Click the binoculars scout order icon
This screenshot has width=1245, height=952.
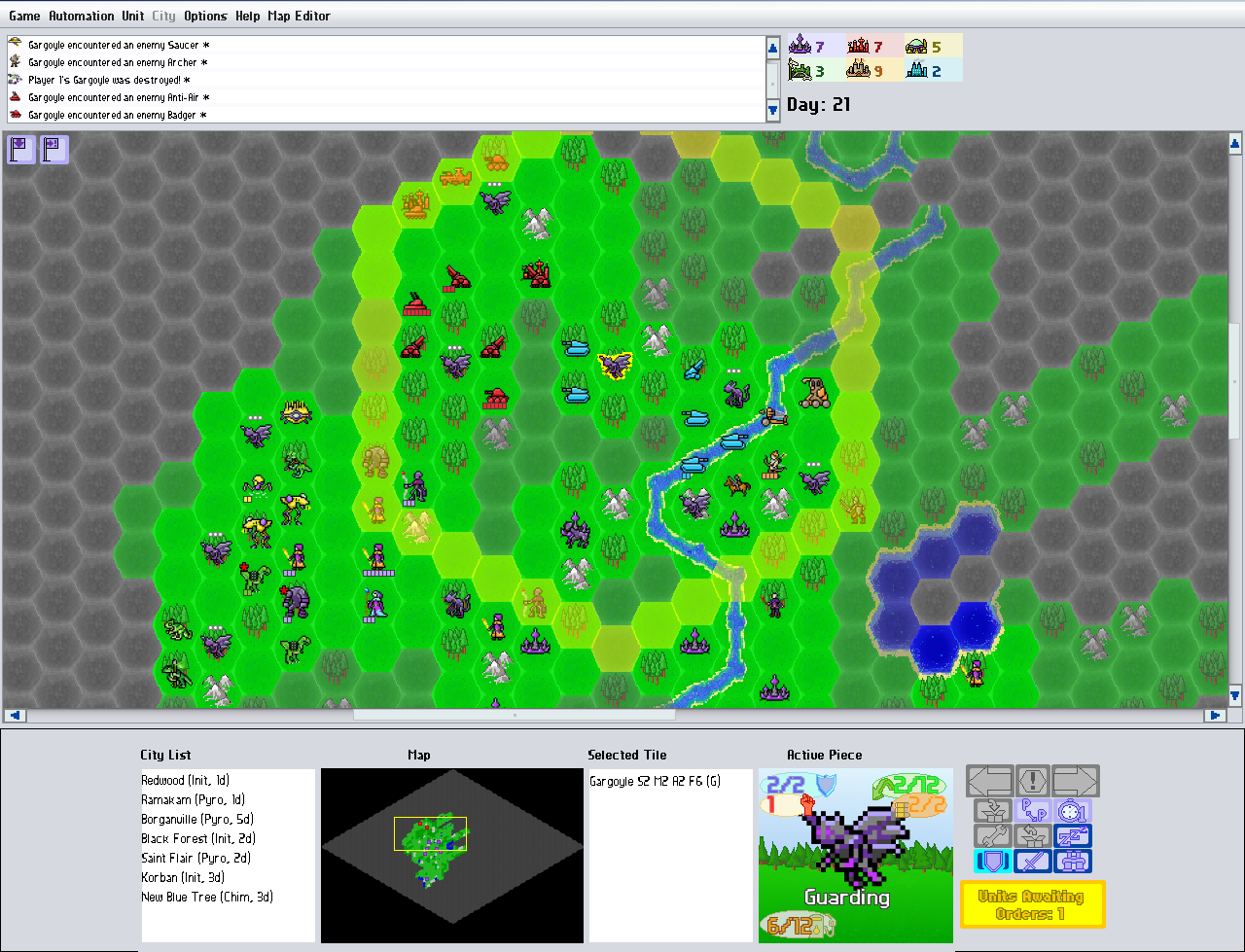[x=1073, y=862]
